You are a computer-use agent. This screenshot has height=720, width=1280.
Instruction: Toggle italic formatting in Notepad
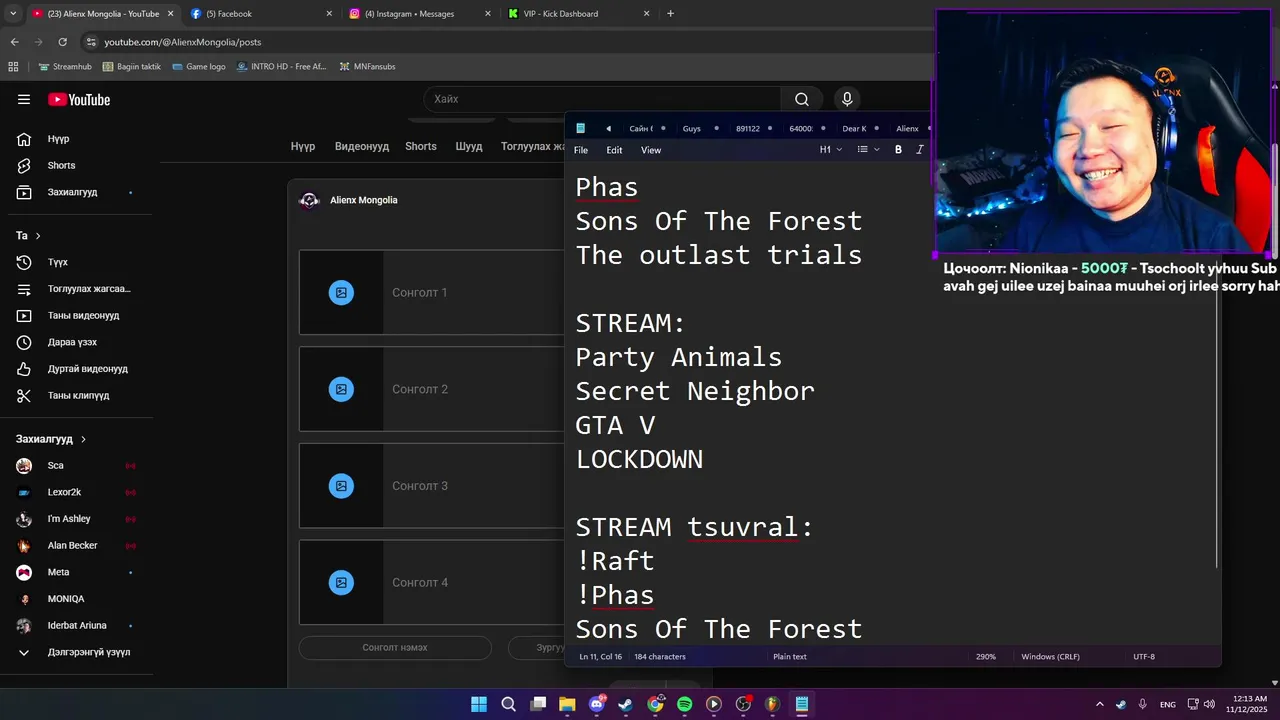(x=920, y=150)
